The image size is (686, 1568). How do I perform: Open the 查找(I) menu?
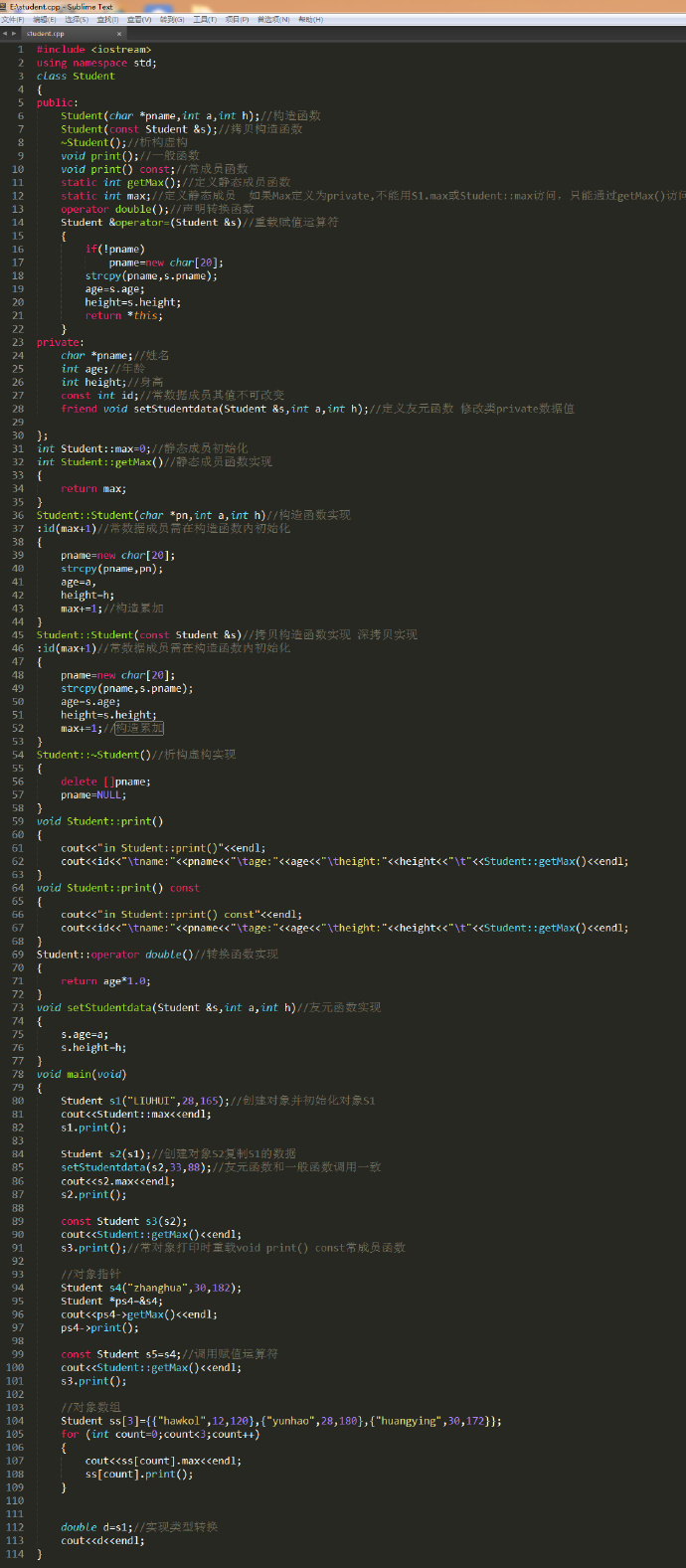[x=107, y=19]
